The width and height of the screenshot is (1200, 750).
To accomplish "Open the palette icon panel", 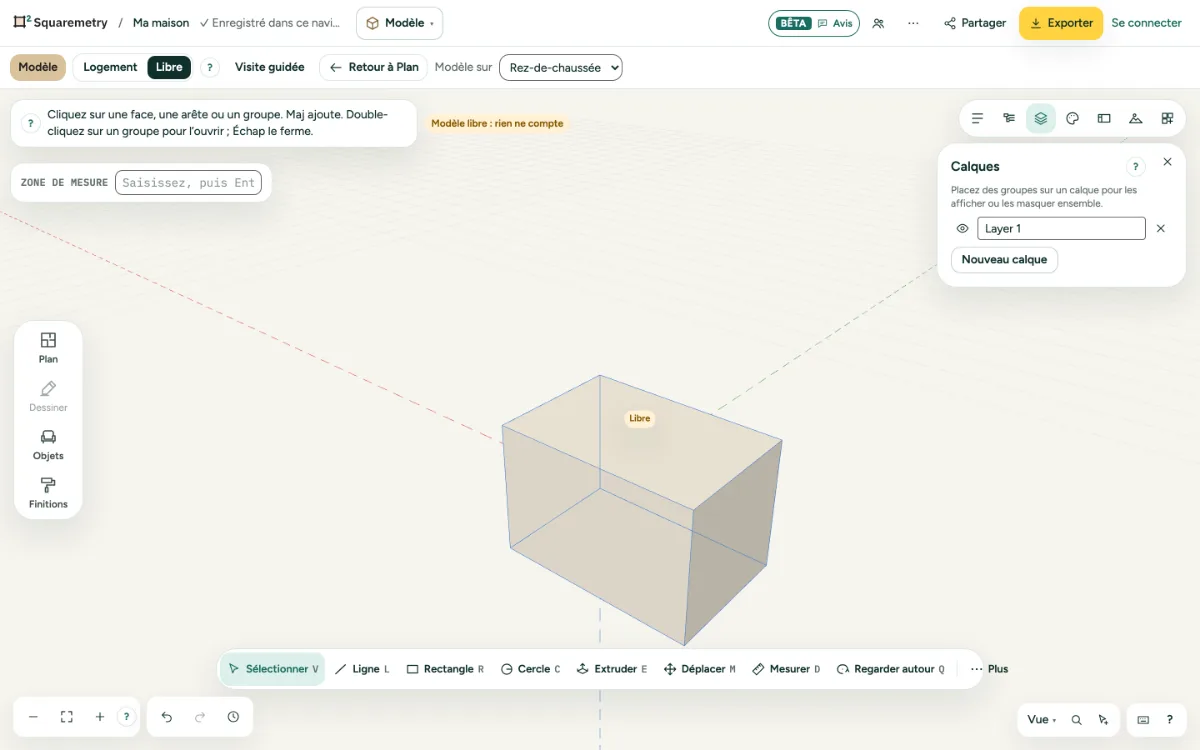I will [1072, 118].
